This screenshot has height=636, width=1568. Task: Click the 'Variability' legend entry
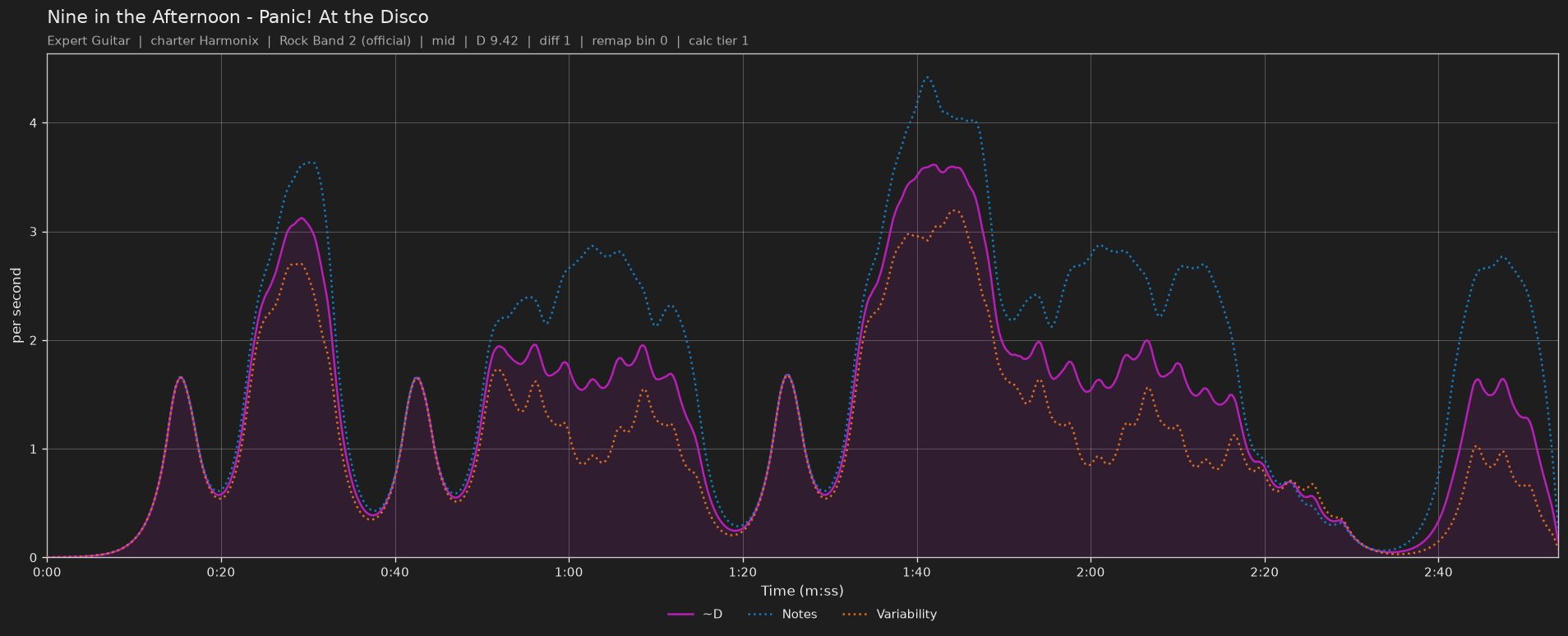[x=889, y=614]
